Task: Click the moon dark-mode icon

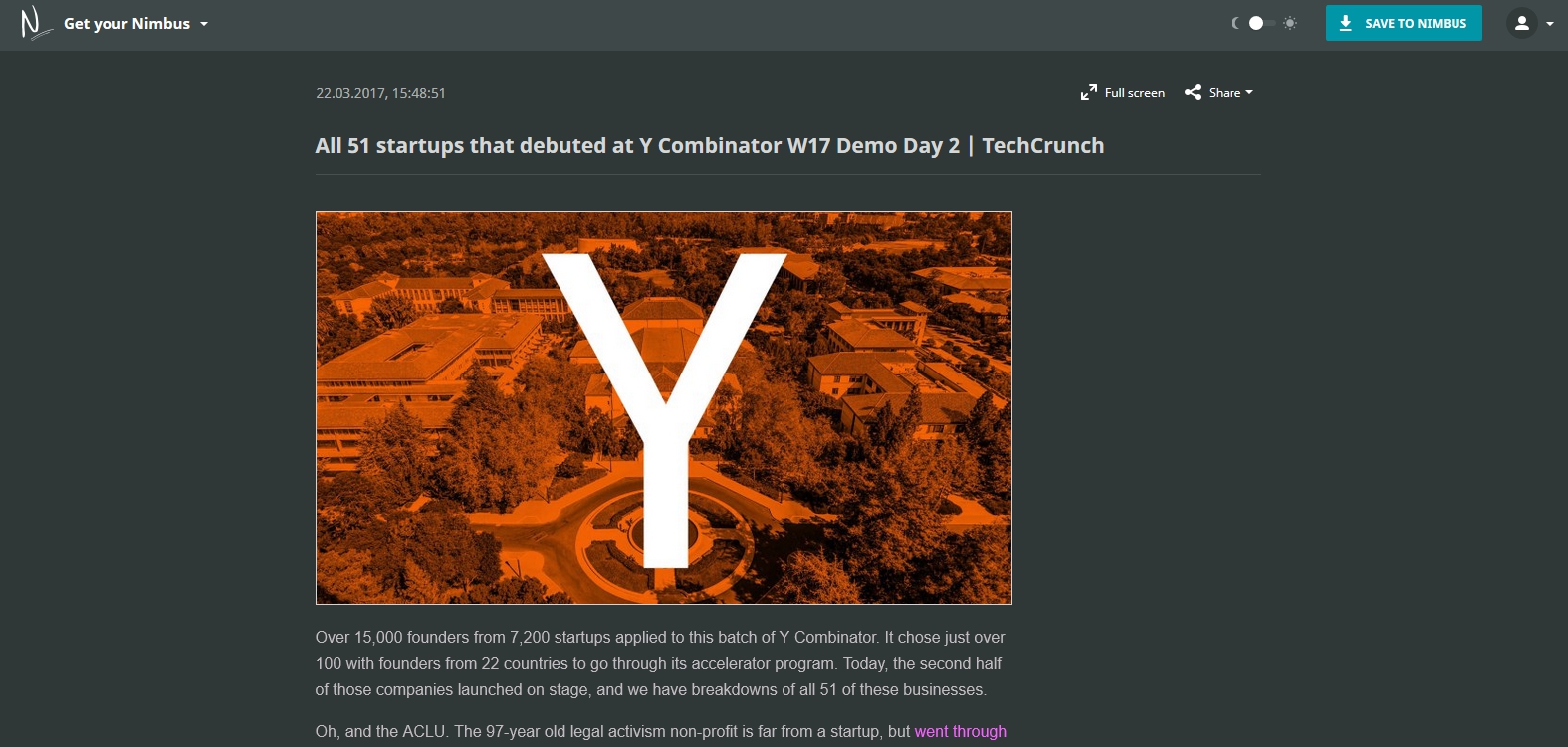Action: click(1235, 23)
